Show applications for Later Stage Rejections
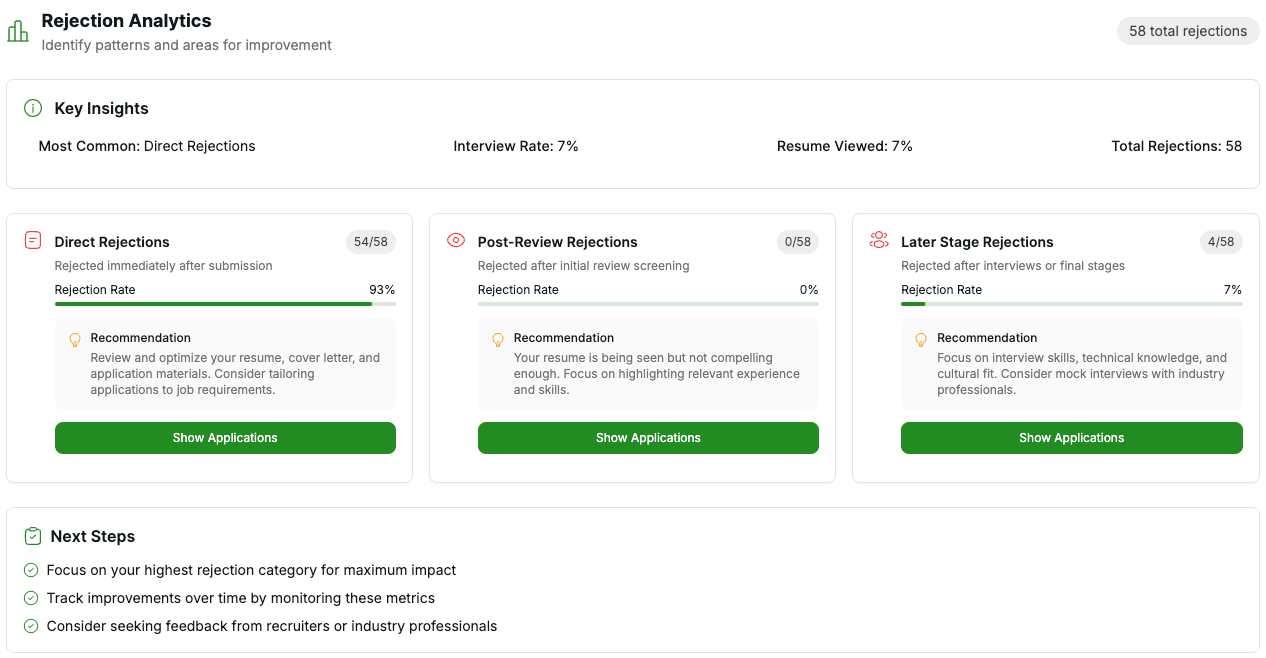 1071,438
